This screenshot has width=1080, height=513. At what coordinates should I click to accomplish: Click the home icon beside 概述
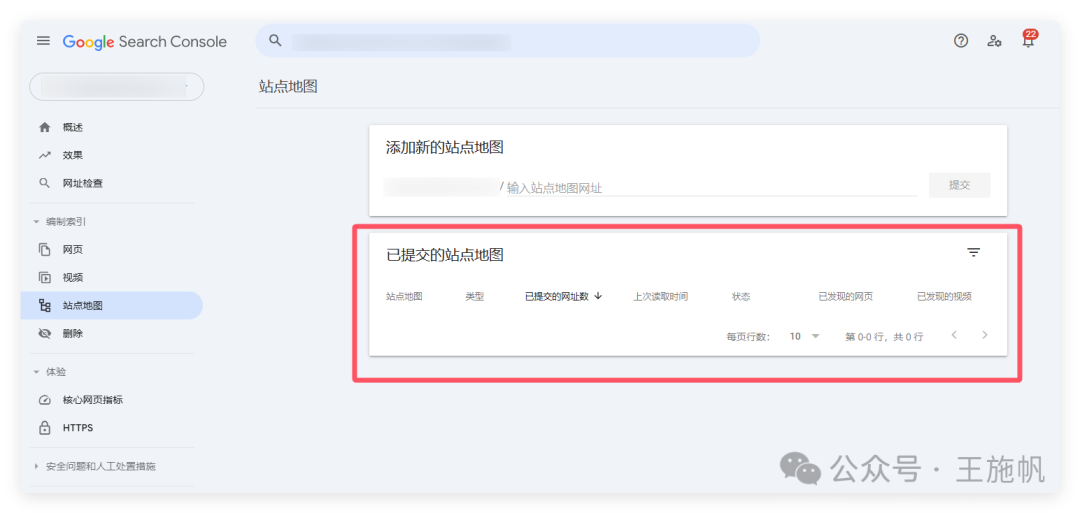point(45,127)
